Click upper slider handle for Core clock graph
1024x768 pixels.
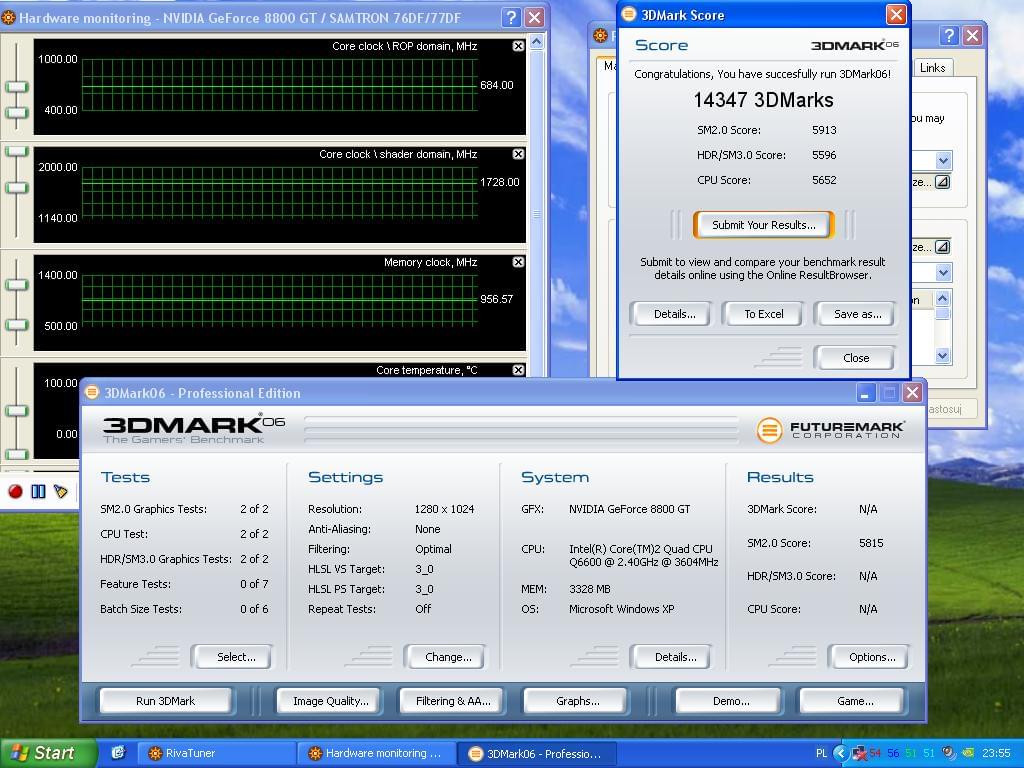tap(16, 87)
